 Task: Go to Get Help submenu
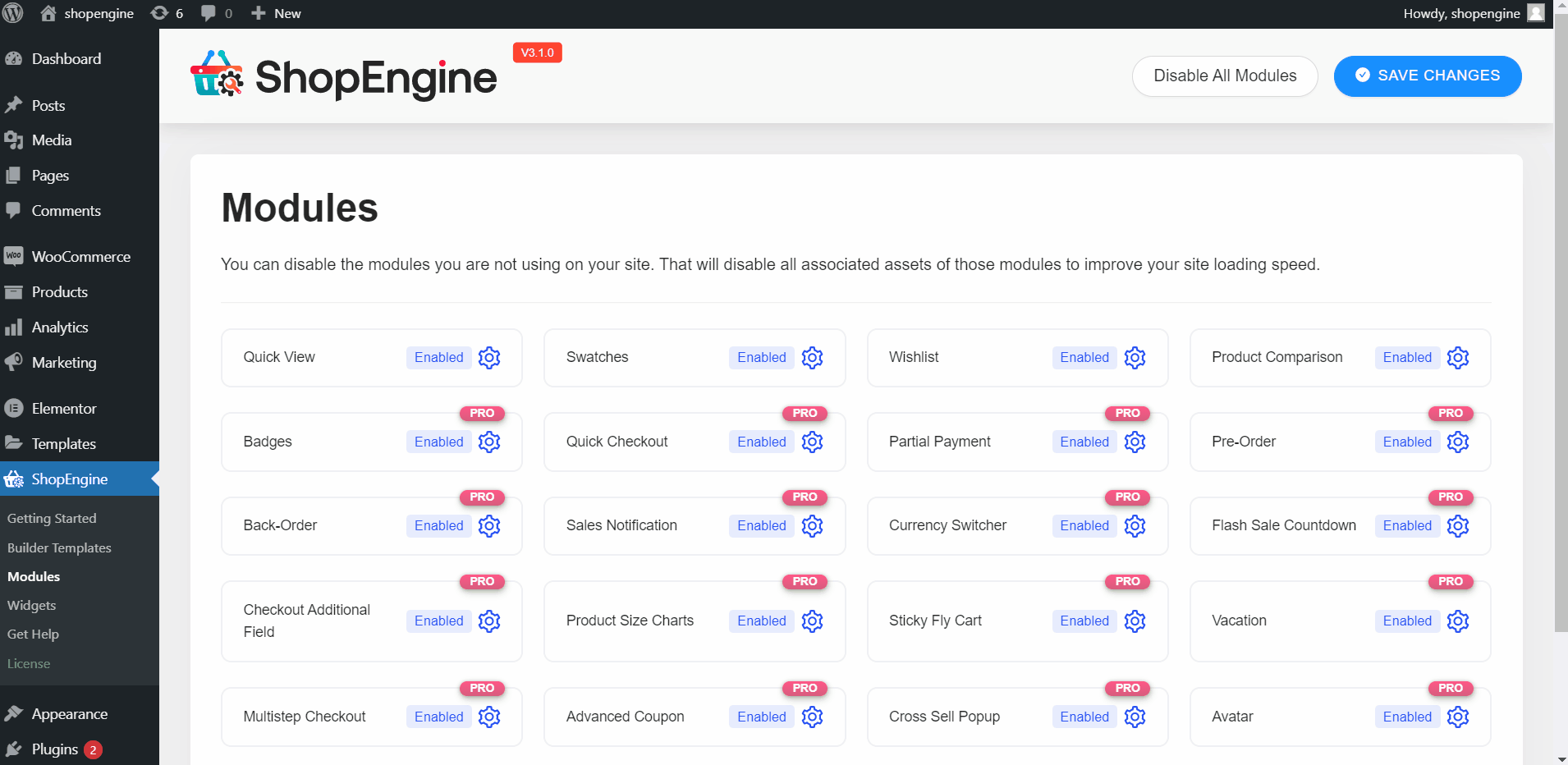tap(33, 634)
